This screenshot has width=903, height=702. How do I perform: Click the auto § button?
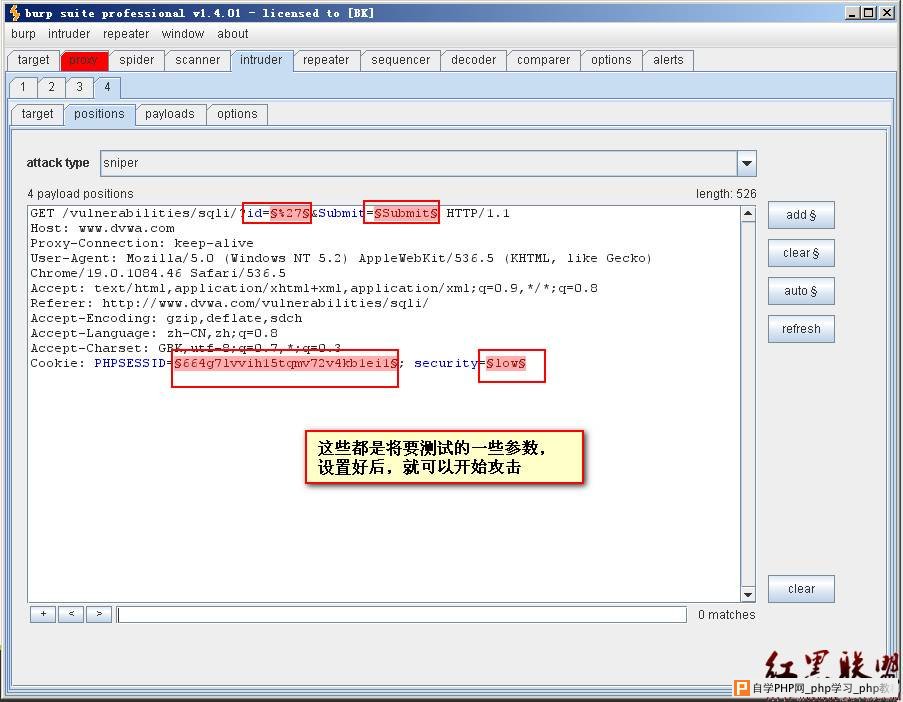pos(801,291)
